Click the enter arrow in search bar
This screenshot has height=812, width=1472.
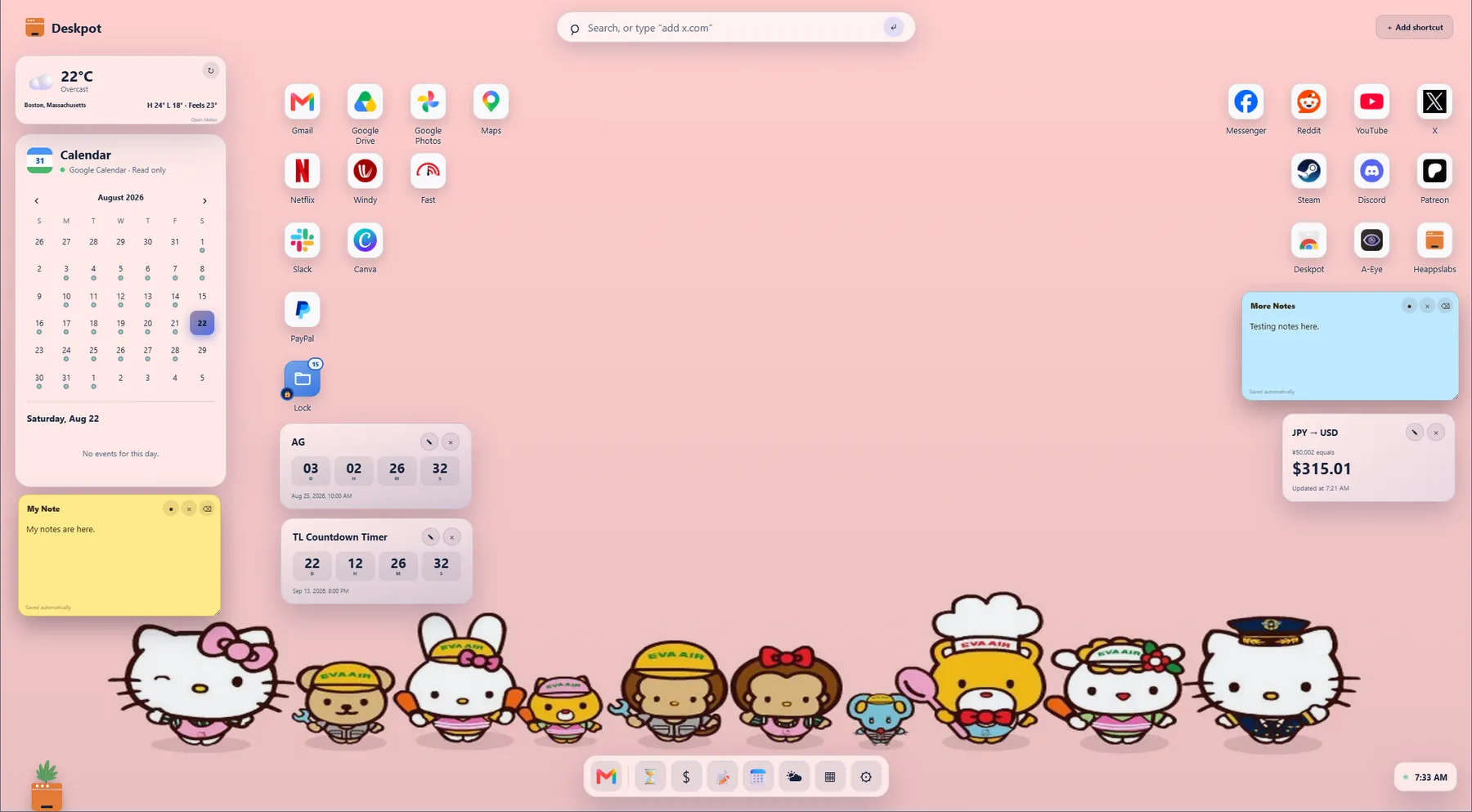pos(893,27)
